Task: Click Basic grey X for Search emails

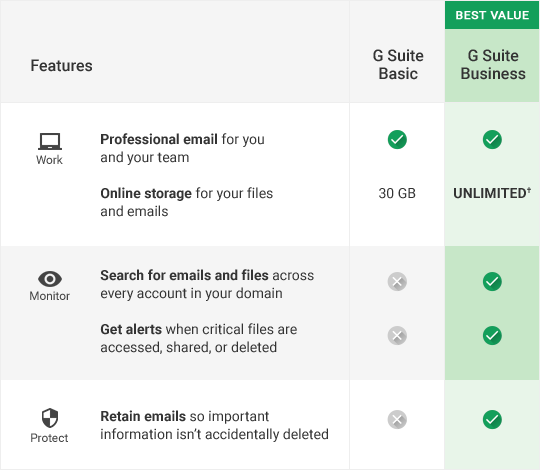Action: 397,282
